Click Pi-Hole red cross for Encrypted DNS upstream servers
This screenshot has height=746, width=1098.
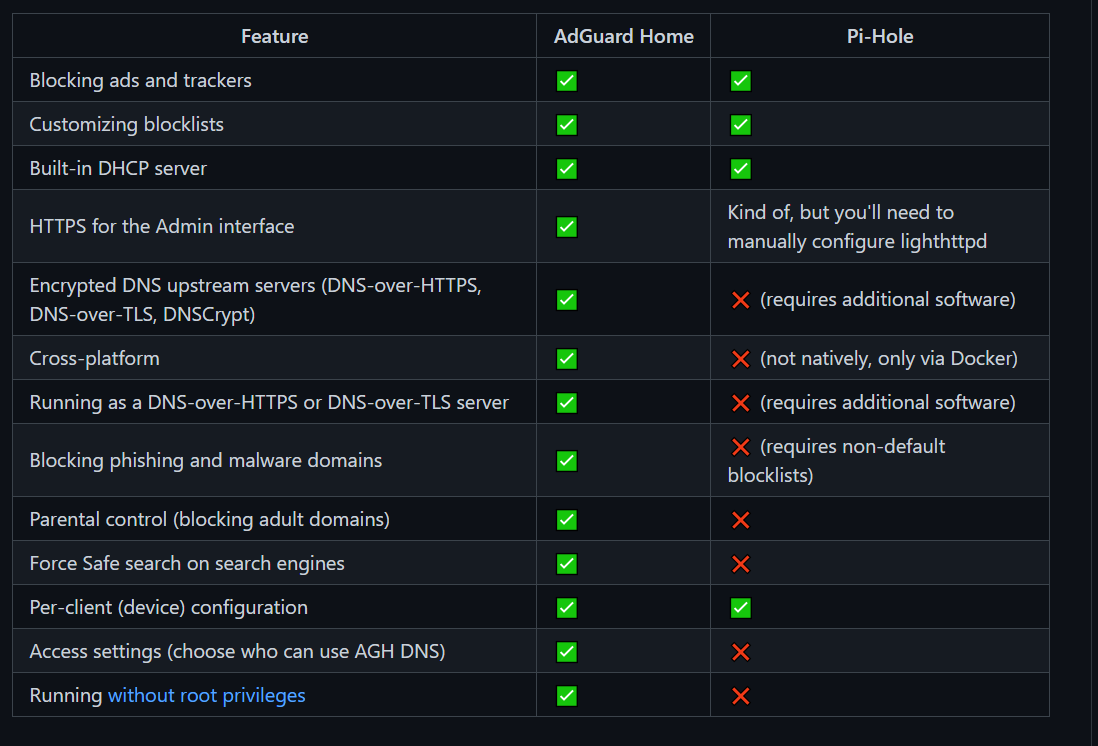point(740,300)
